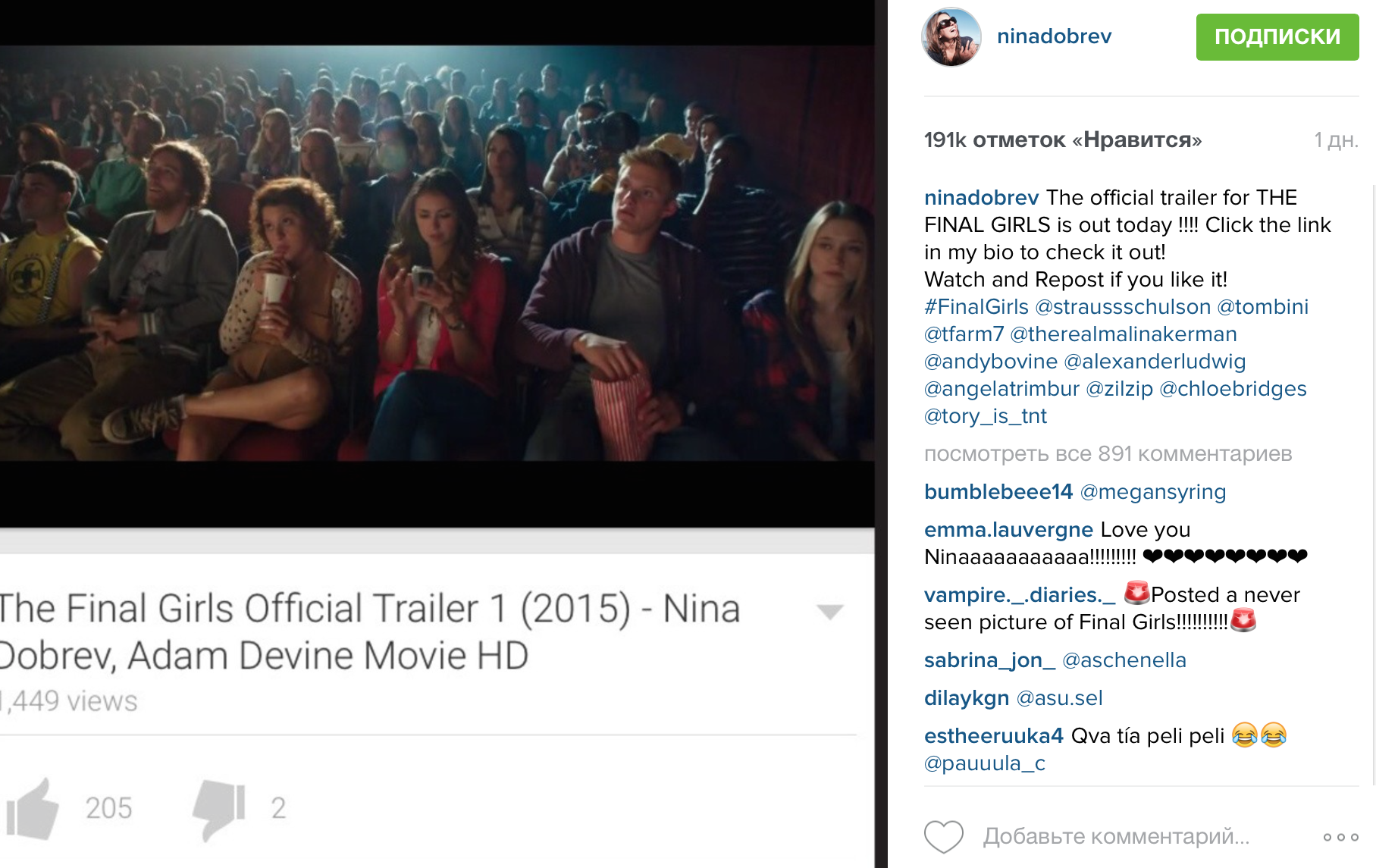Click the Final Girls trailer title text

(x=368, y=631)
